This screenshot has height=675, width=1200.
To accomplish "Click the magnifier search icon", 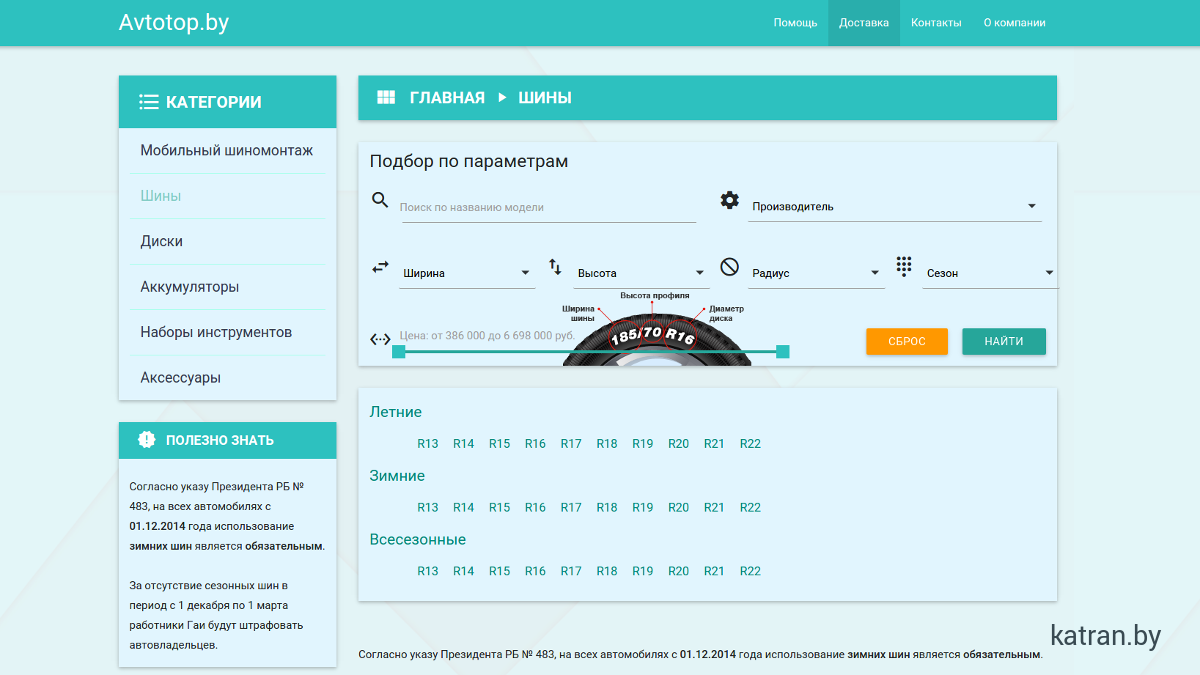I will 380,200.
